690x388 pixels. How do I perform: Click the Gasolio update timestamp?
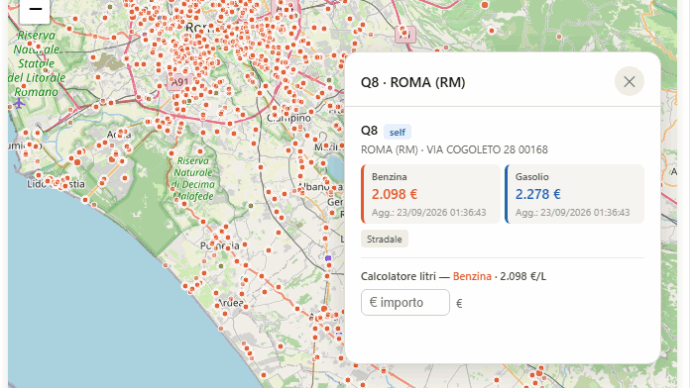pos(573,212)
